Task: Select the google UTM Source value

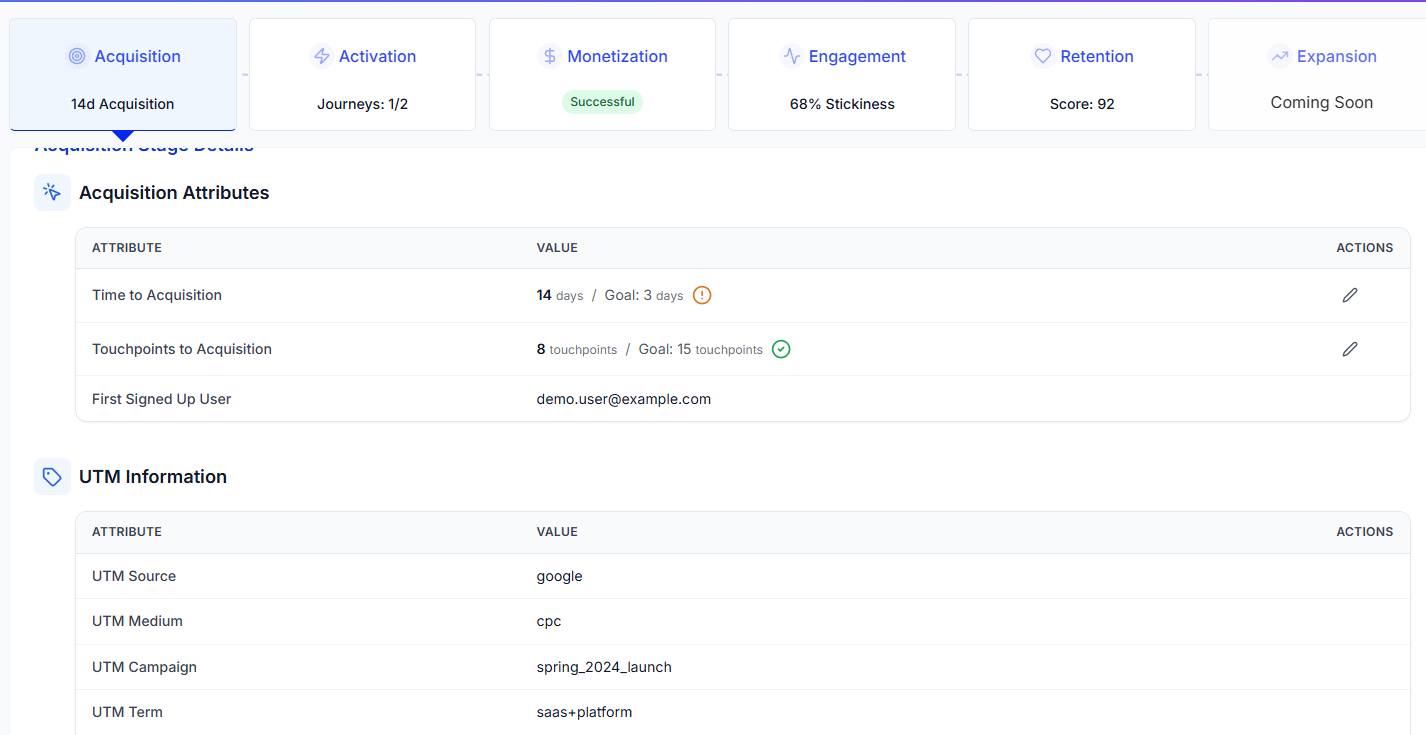Action: (559, 576)
